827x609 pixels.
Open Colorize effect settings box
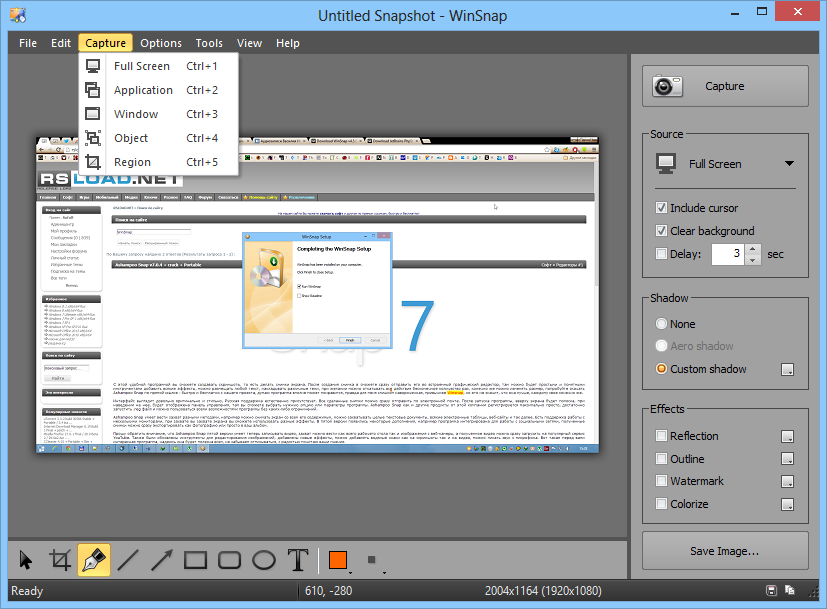point(787,505)
